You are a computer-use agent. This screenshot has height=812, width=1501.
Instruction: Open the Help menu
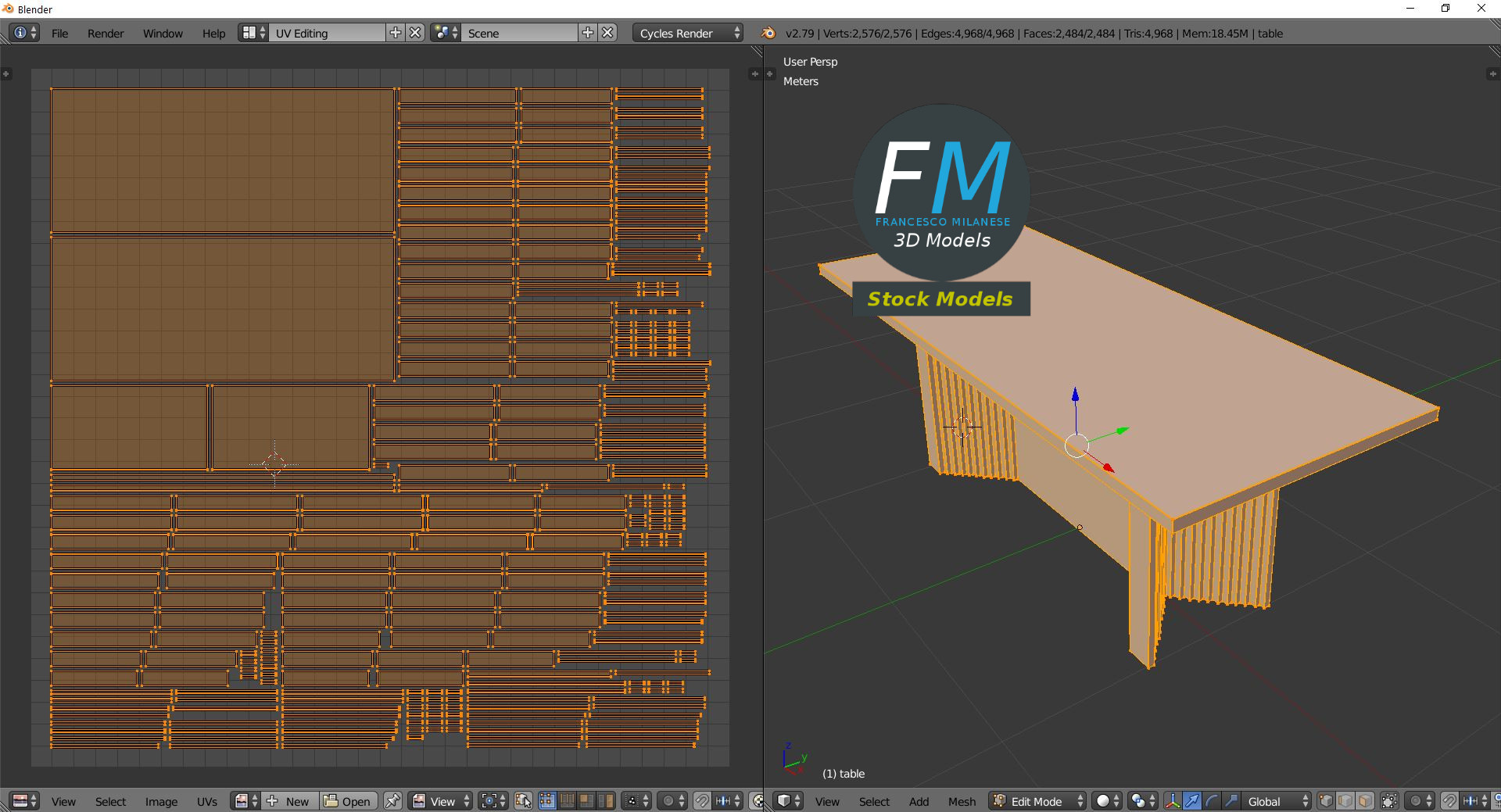[x=213, y=34]
